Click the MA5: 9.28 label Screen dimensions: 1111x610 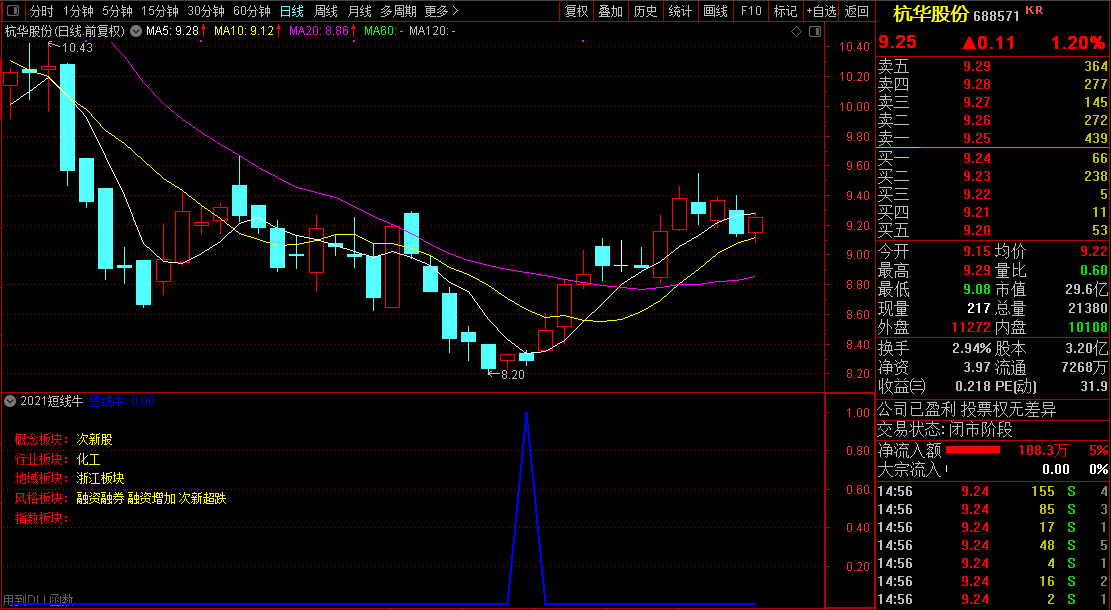172,31
